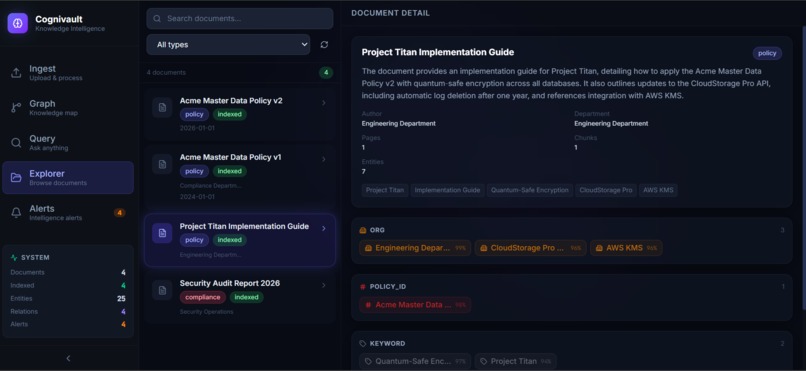This screenshot has height=371, width=806.
Task: Click the Quantum-Safe Enc... keyword chip
Action: click(x=415, y=361)
